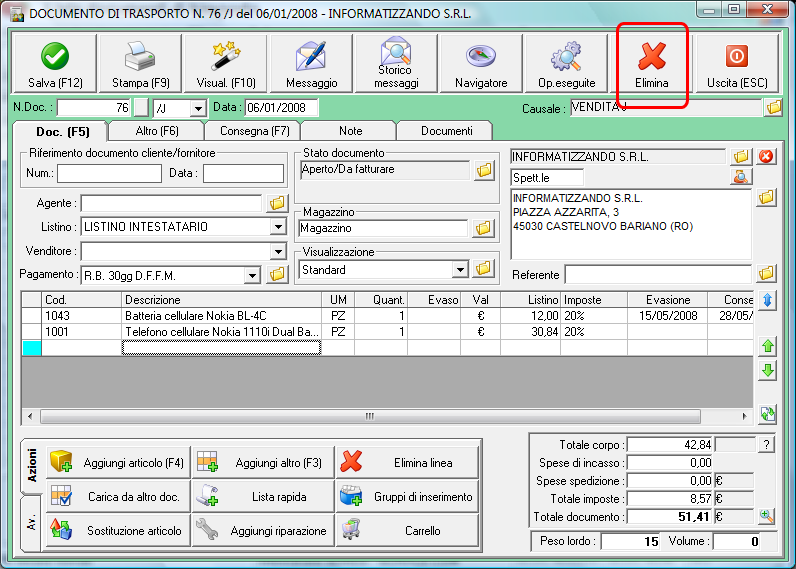Search contact icon next to Spett.le
Viewport: 796px width, 569px height.
tap(741, 177)
